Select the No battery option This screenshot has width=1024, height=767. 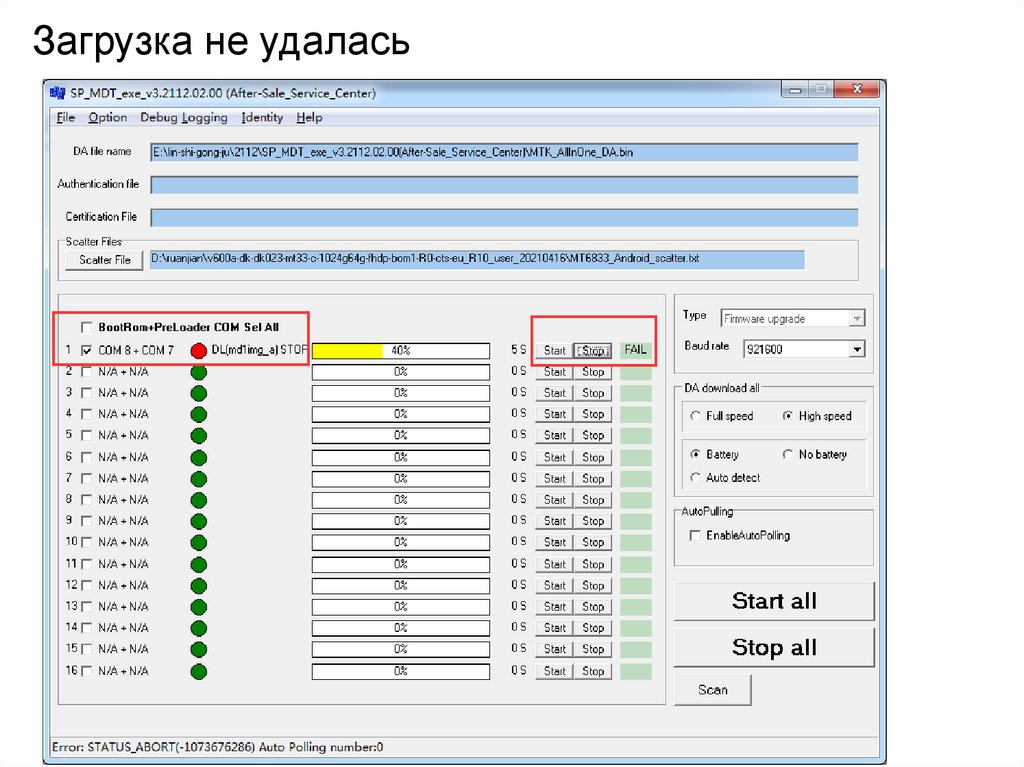tap(788, 454)
